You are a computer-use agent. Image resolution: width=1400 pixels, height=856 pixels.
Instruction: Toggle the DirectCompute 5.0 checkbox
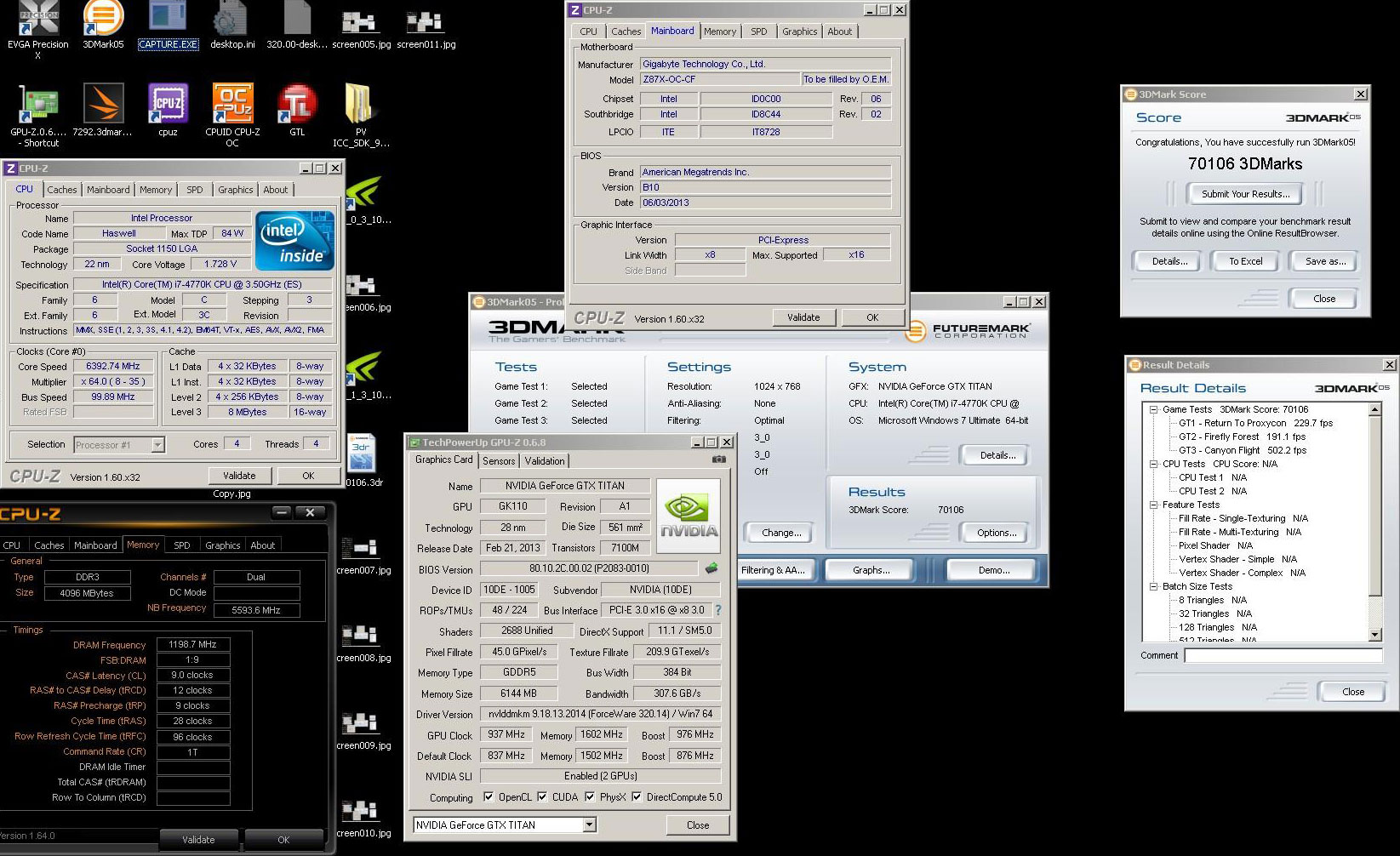pos(637,797)
